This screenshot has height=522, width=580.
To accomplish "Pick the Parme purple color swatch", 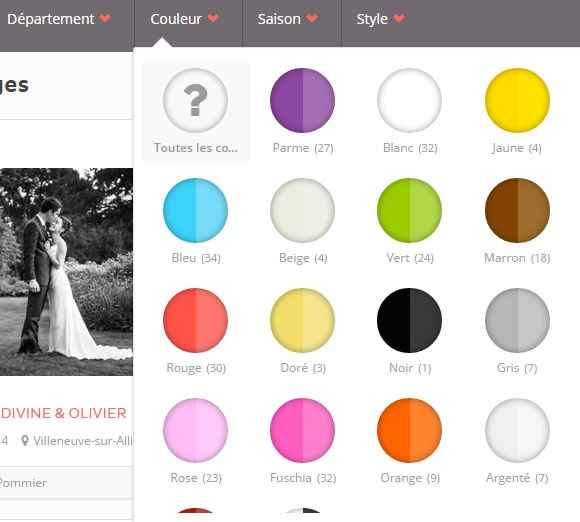I will pos(303,100).
